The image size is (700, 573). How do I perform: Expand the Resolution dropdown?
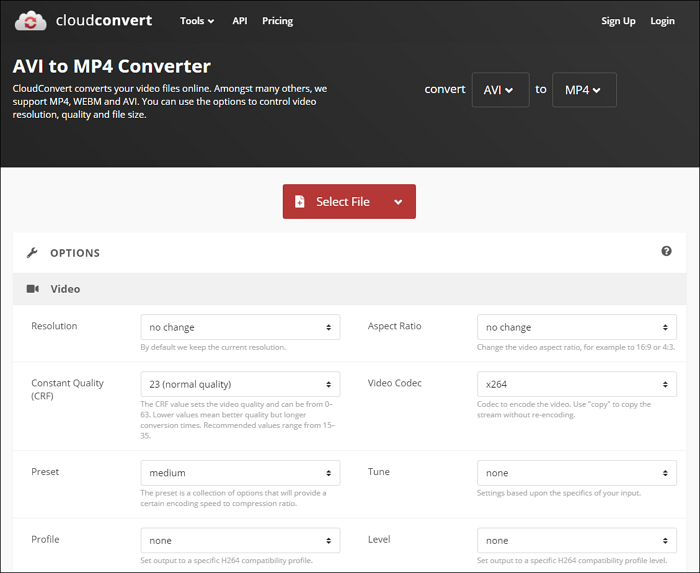tap(240, 327)
